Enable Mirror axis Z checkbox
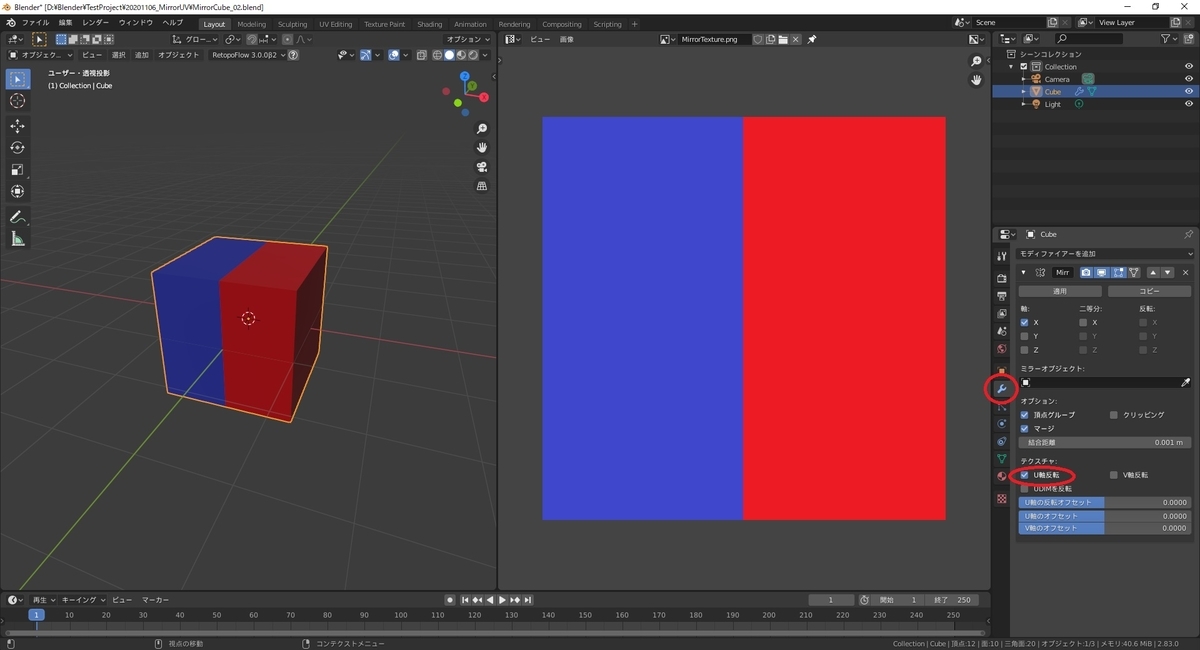Viewport: 1200px width, 650px height. click(x=1024, y=350)
